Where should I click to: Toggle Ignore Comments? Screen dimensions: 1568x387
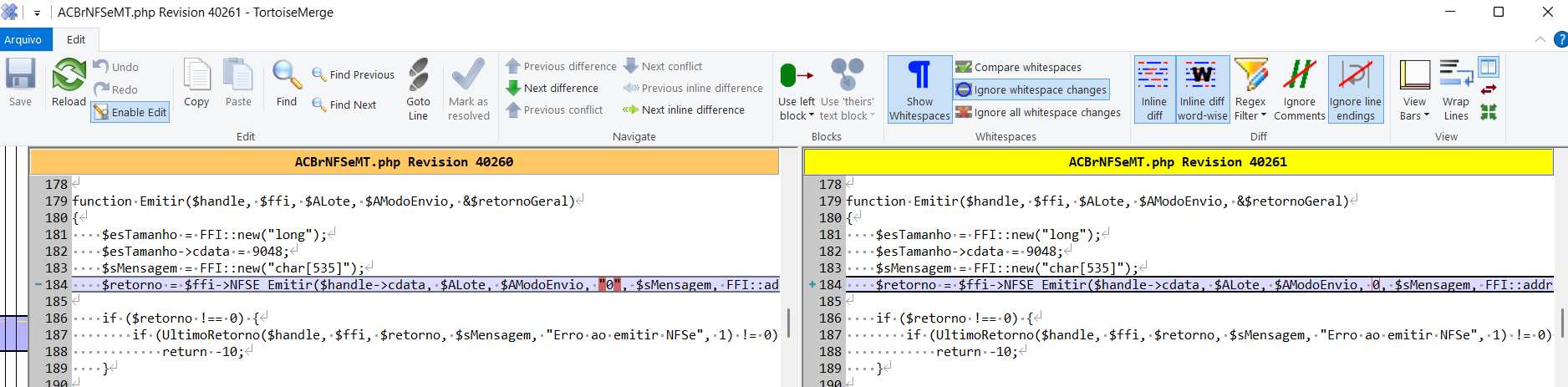tap(1300, 89)
